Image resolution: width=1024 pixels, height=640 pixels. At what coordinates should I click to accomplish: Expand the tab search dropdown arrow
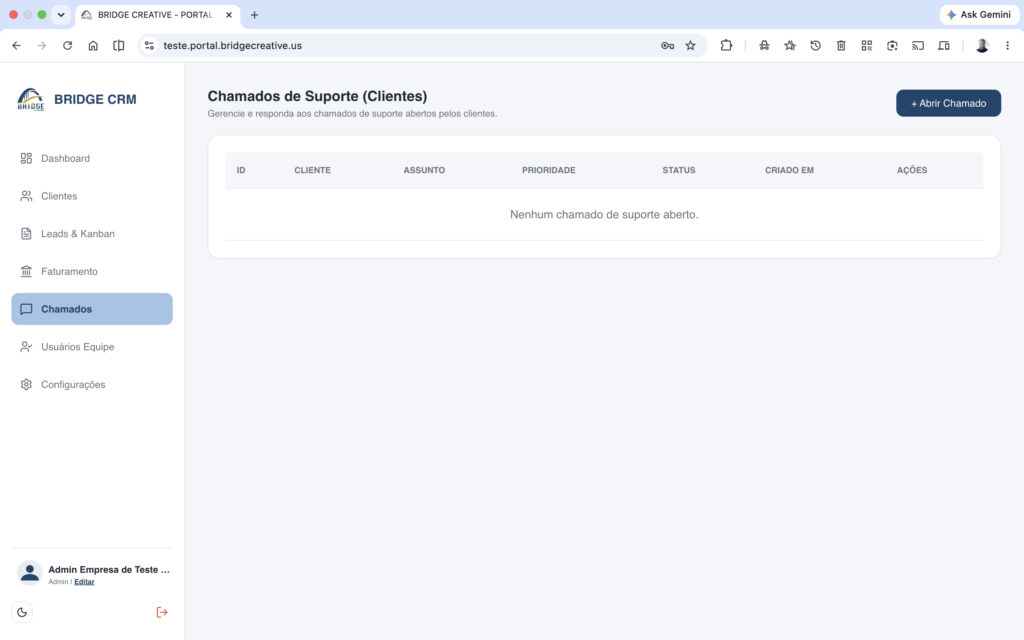(x=61, y=14)
